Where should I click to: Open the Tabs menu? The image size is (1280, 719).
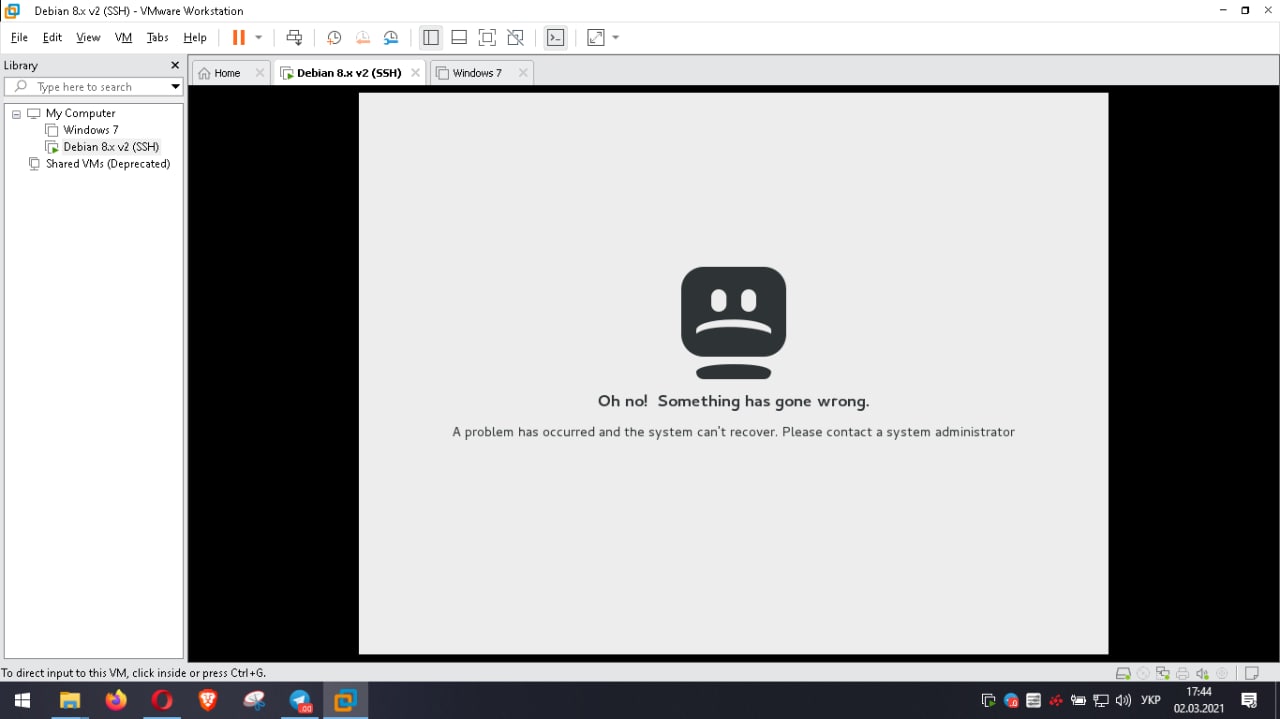coord(157,38)
